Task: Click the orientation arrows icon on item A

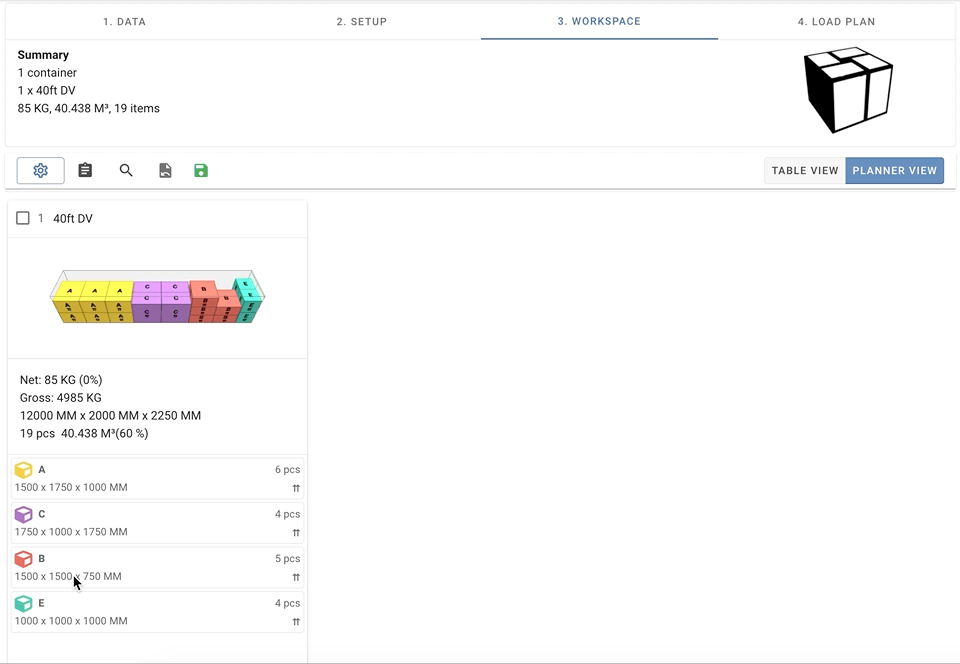Action: [x=296, y=488]
